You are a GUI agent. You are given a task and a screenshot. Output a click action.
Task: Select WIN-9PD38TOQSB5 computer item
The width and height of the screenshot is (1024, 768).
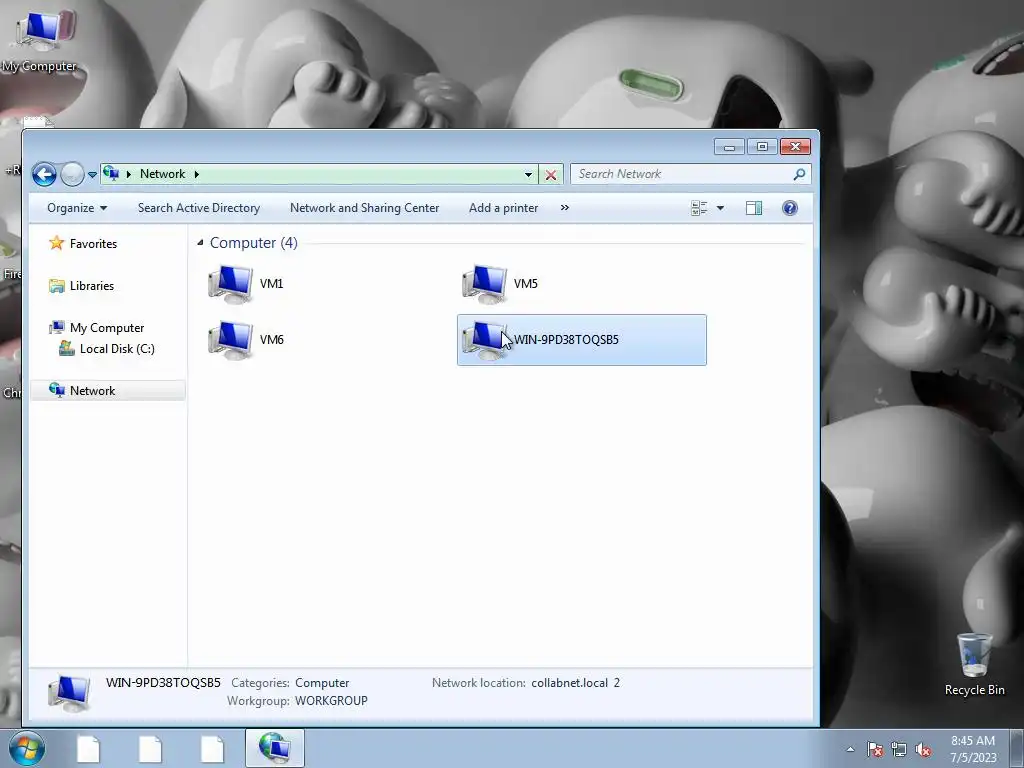581,340
